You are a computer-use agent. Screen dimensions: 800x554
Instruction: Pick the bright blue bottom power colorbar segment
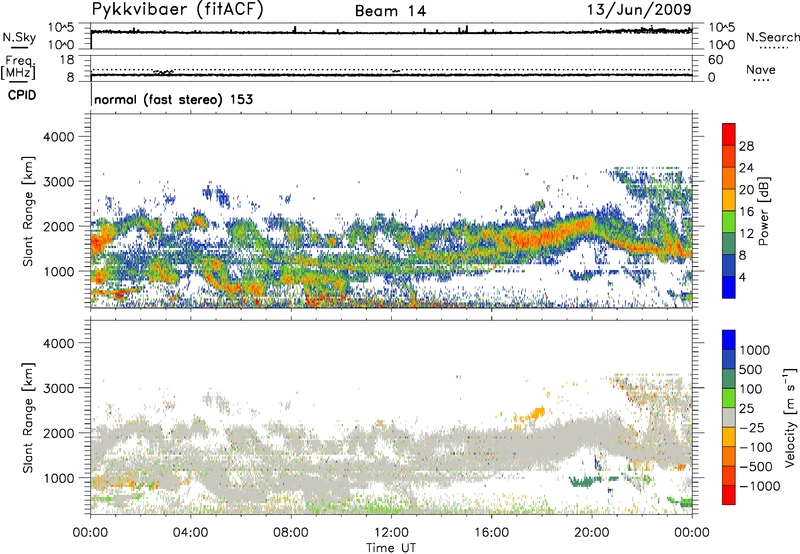pos(729,287)
